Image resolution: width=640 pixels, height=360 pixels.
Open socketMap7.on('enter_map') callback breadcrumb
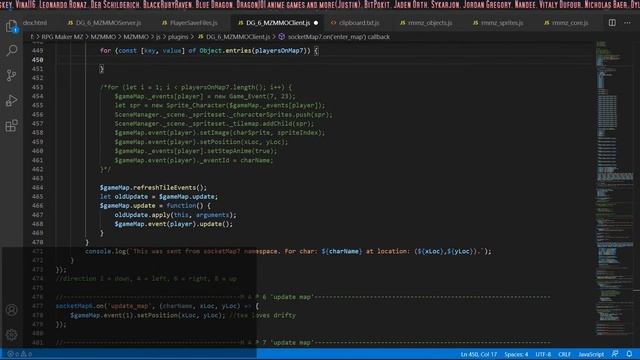click(x=334, y=37)
